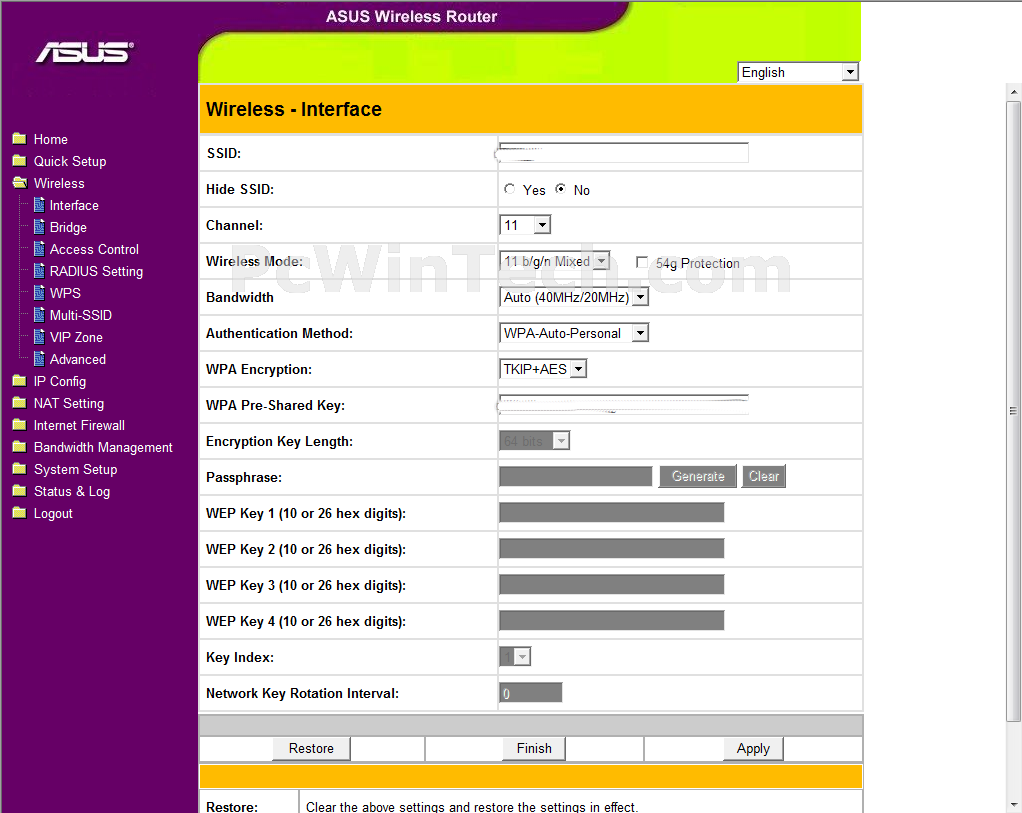Open the Key Index dropdown
The image size is (1022, 813).
point(516,657)
